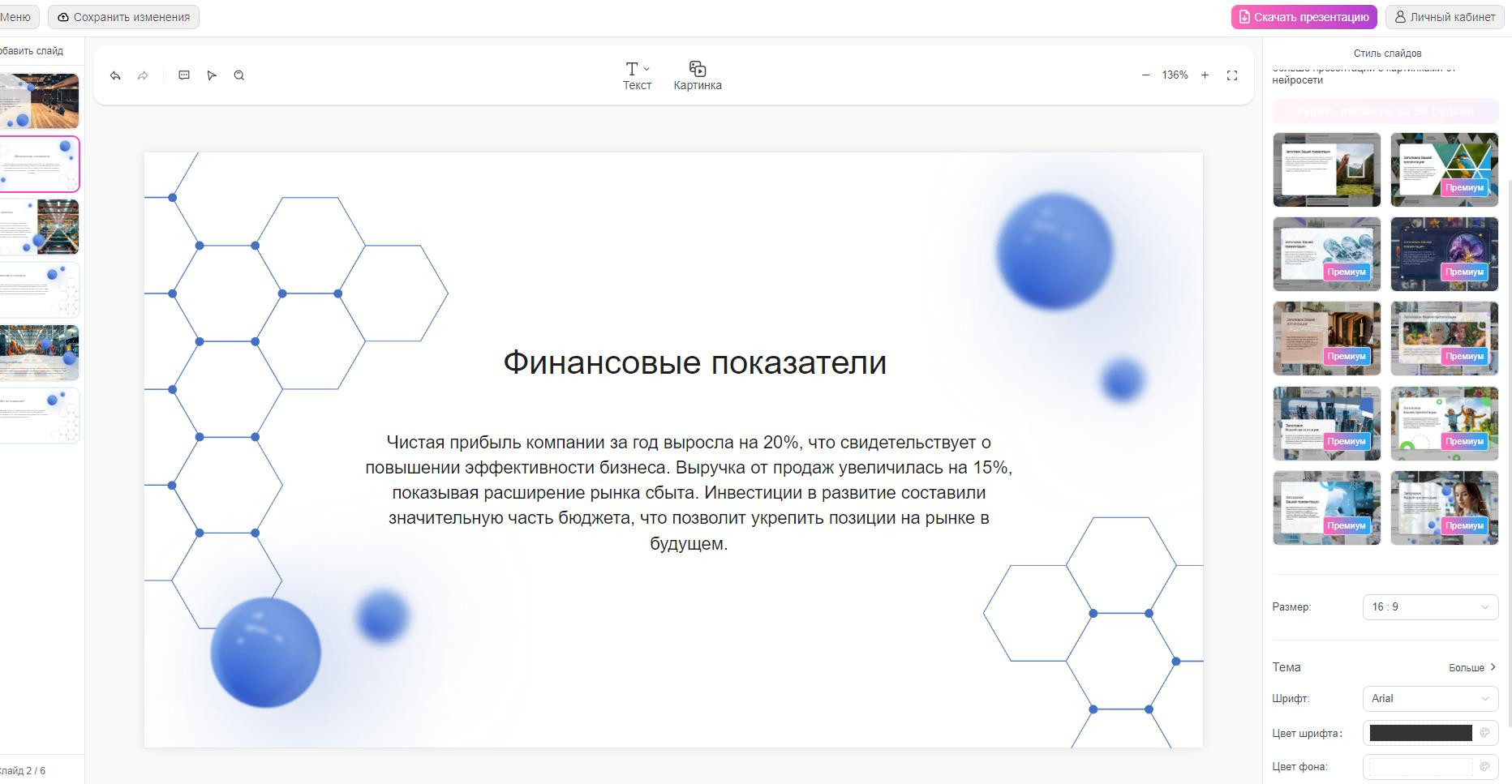Select the title 'Финансовые показатели'
1512x784 pixels.
pos(694,362)
